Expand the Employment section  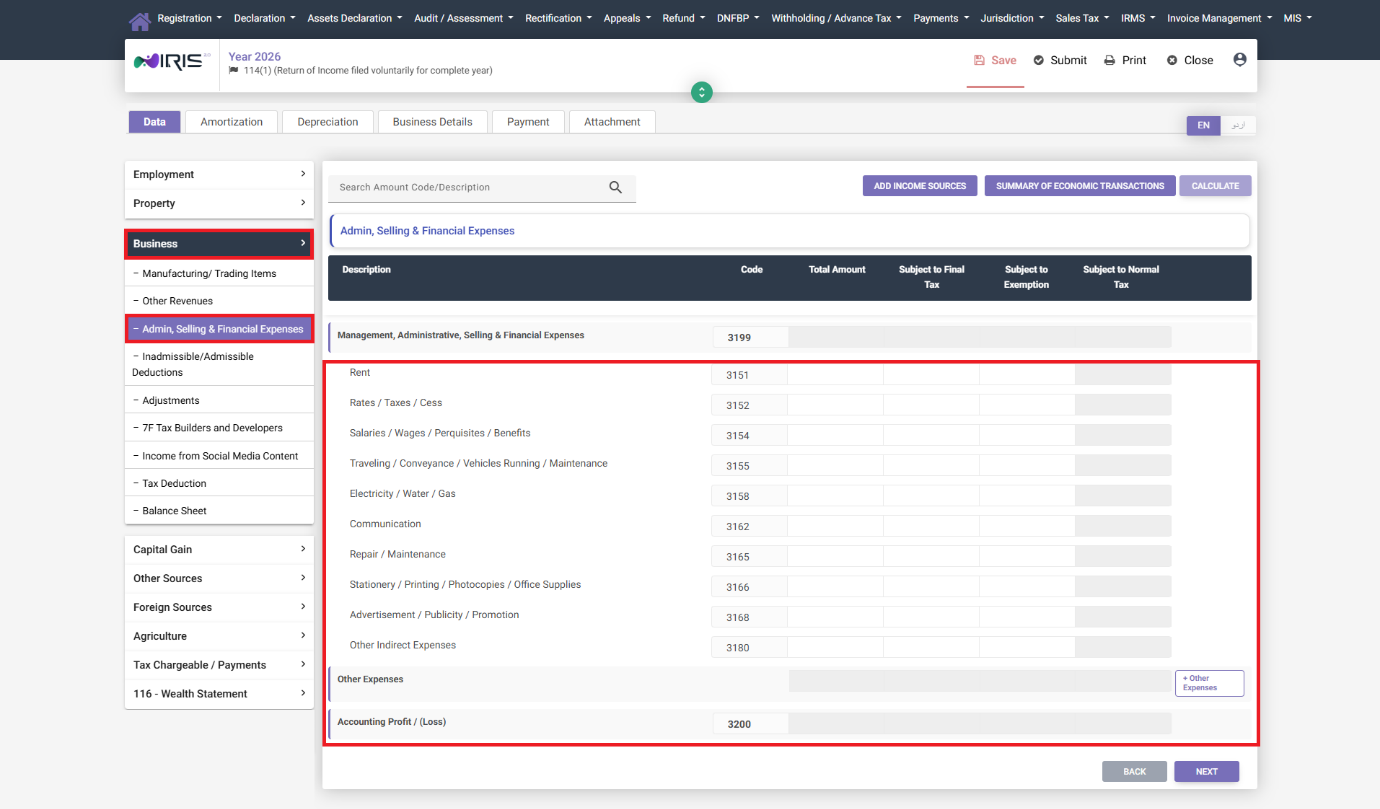pyautogui.click(x=219, y=174)
